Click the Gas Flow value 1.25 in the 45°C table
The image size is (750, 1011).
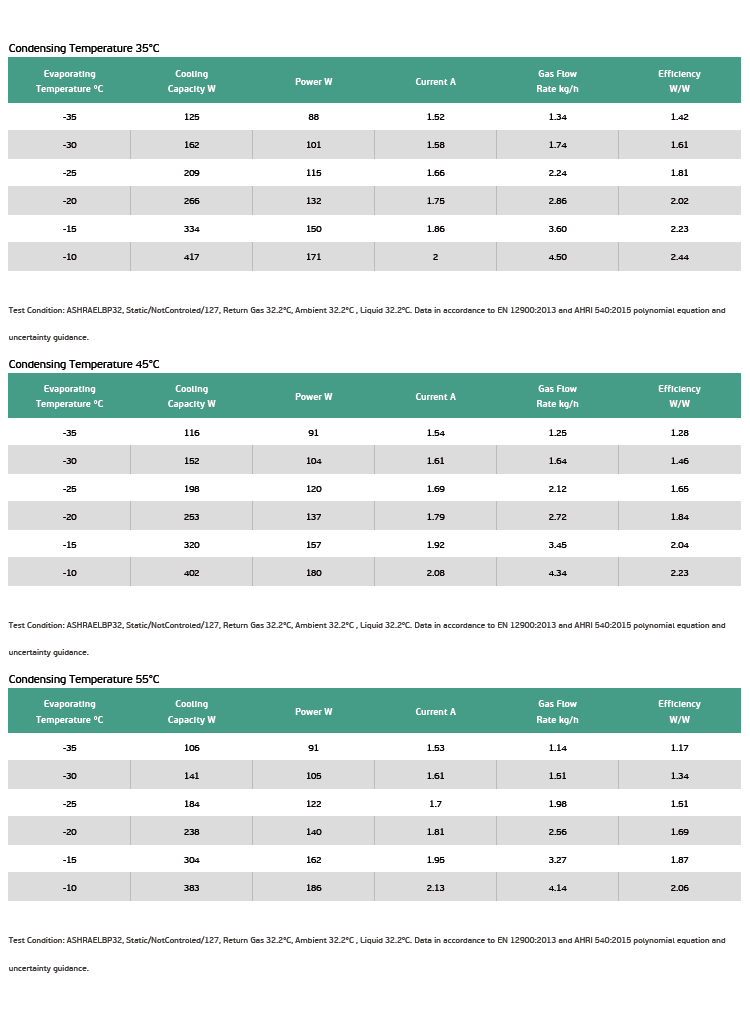(x=557, y=433)
